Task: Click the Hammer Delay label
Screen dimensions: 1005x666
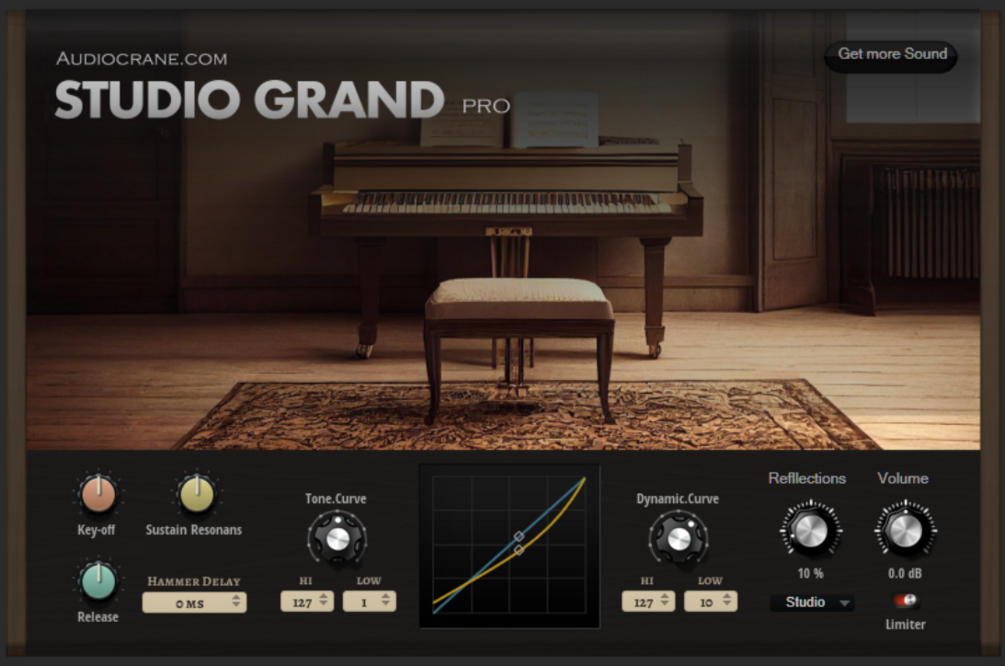Action: click(194, 581)
